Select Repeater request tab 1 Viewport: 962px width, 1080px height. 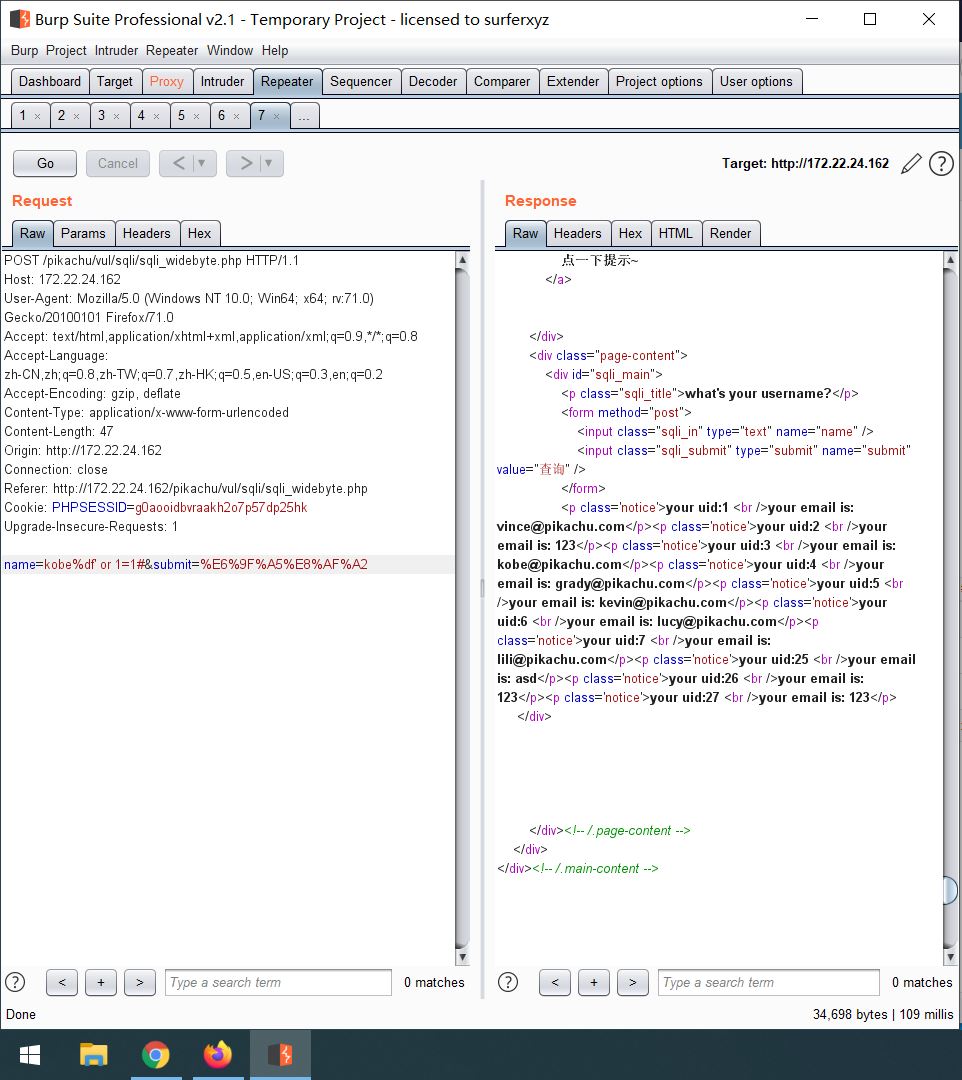pyautogui.click(x=23, y=115)
